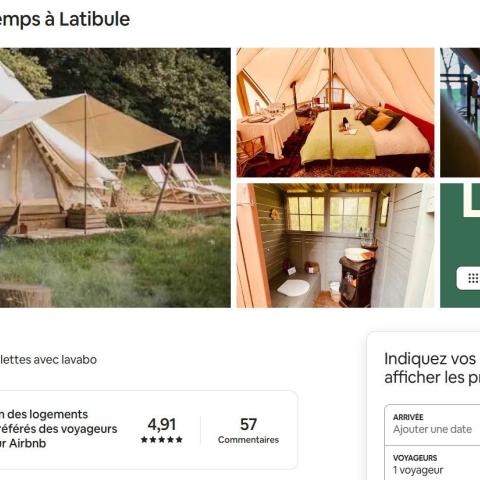The height and width of the screenshot is (480, 480).
Task: Click the five-star rating icons
Action: click(162, 439)
